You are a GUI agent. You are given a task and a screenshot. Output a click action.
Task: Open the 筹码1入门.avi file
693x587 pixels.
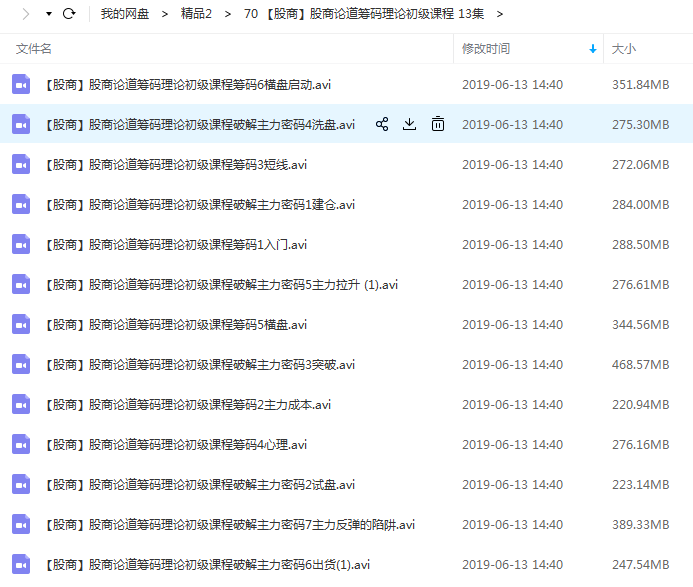[x=176, y=245]
